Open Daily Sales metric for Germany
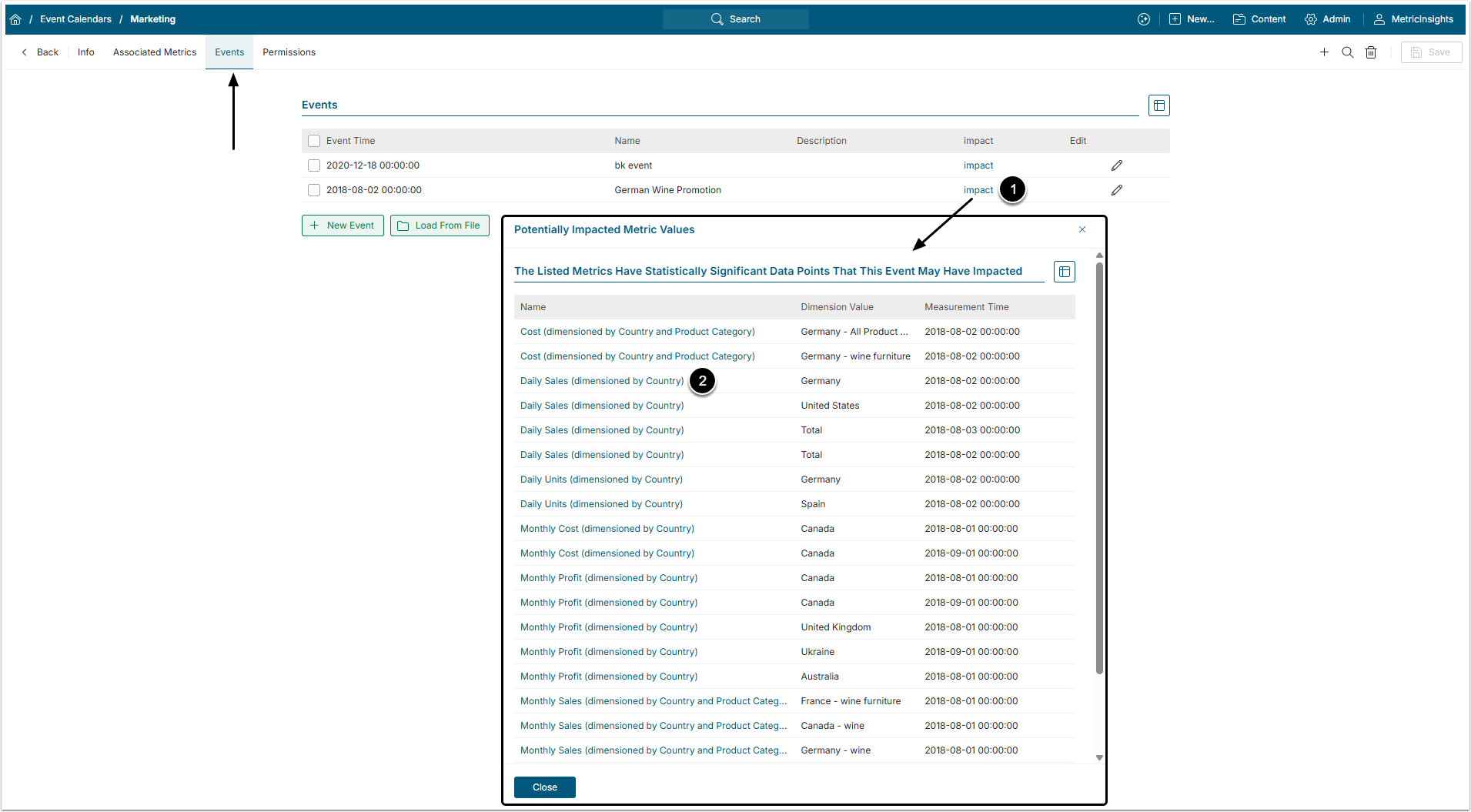Screen dimensions: 1471x812 coord(601,381)
